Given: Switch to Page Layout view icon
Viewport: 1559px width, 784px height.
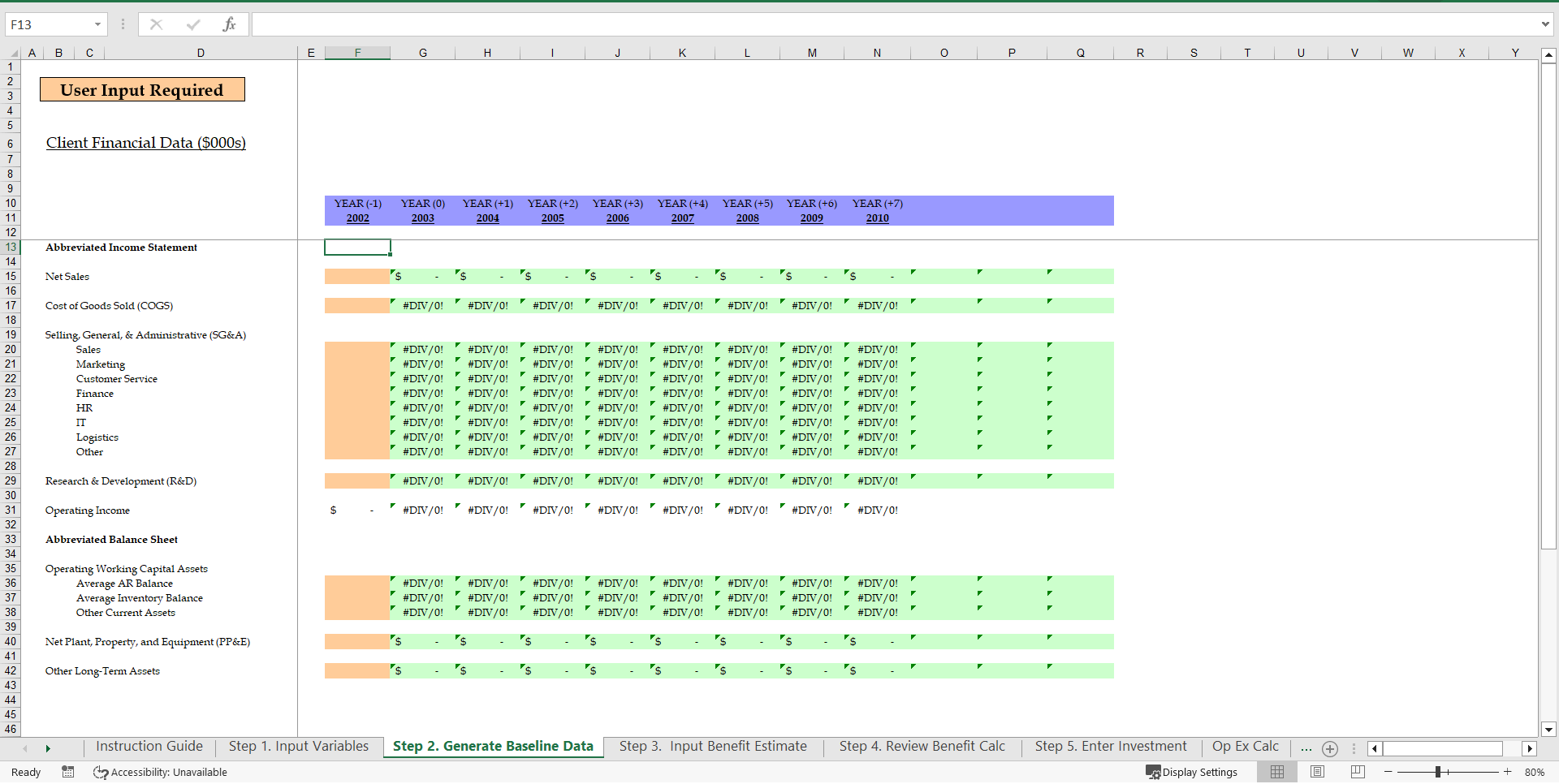Looking at the screenshot, I should coord(1315,772).
